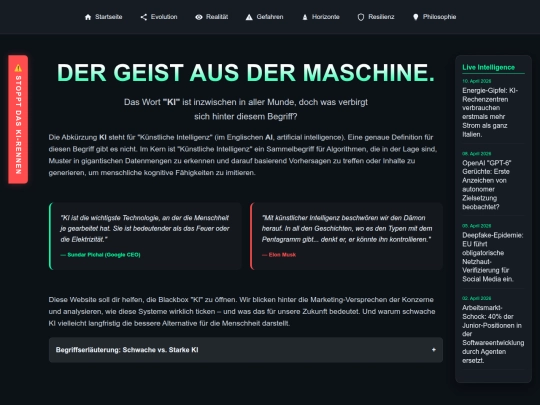
Task: Open the Arbeitsmarkt-Schock news item
Action: [493, 334]
